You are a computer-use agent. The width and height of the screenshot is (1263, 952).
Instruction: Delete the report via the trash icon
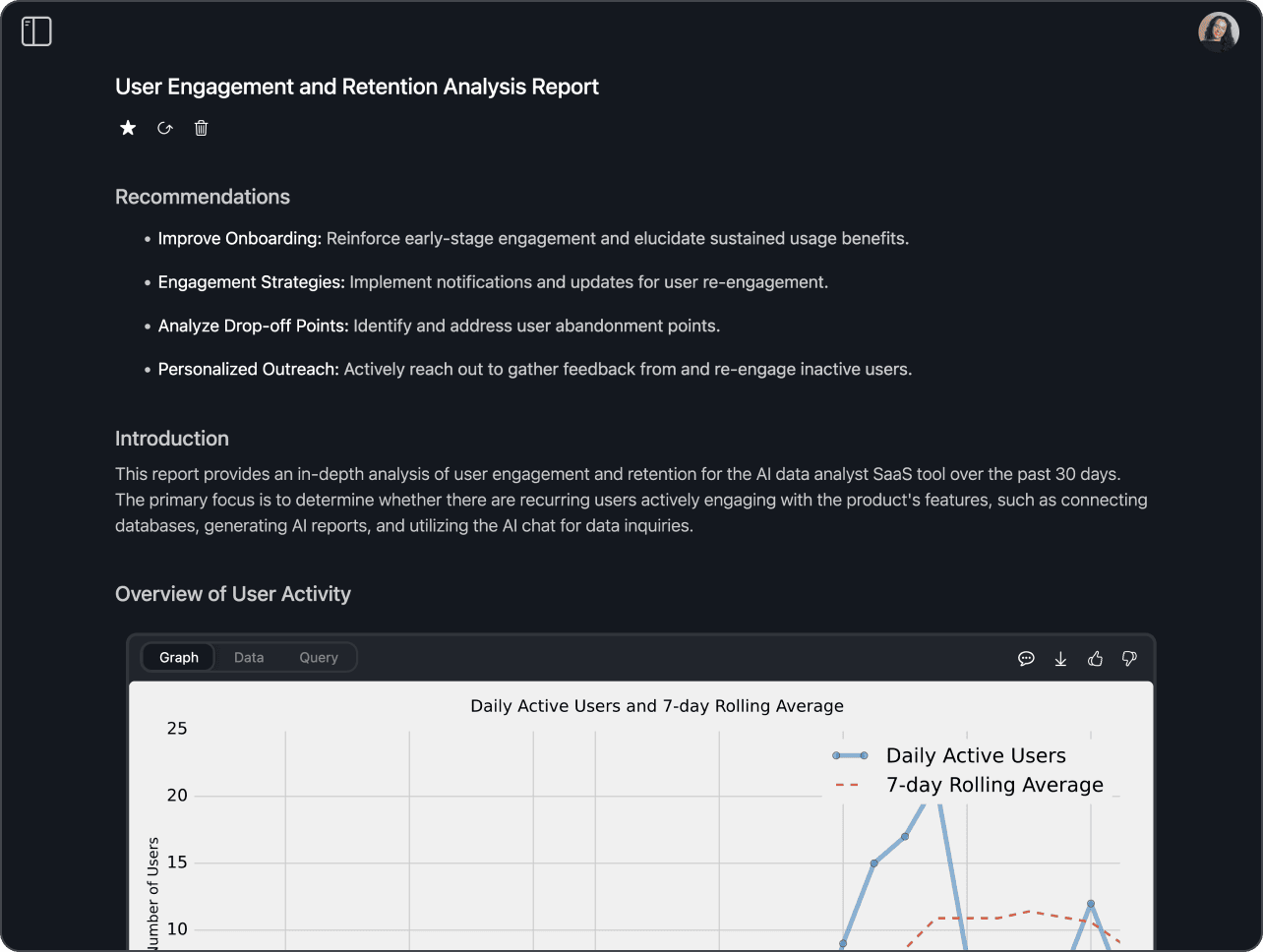201,128
